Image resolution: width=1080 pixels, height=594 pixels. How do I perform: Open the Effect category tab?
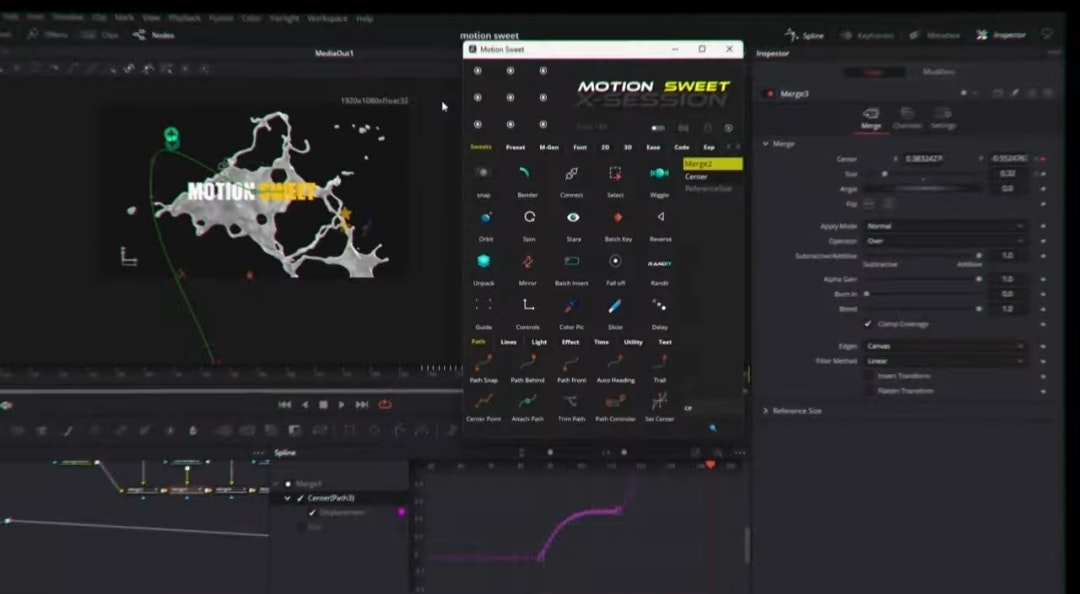(x=570, y=342)
